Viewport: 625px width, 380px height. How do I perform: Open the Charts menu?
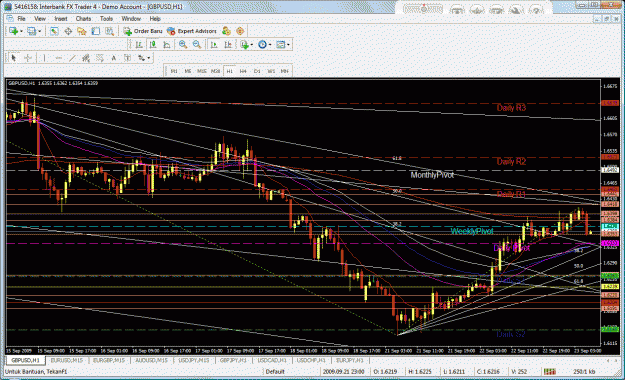click(83, 19)
